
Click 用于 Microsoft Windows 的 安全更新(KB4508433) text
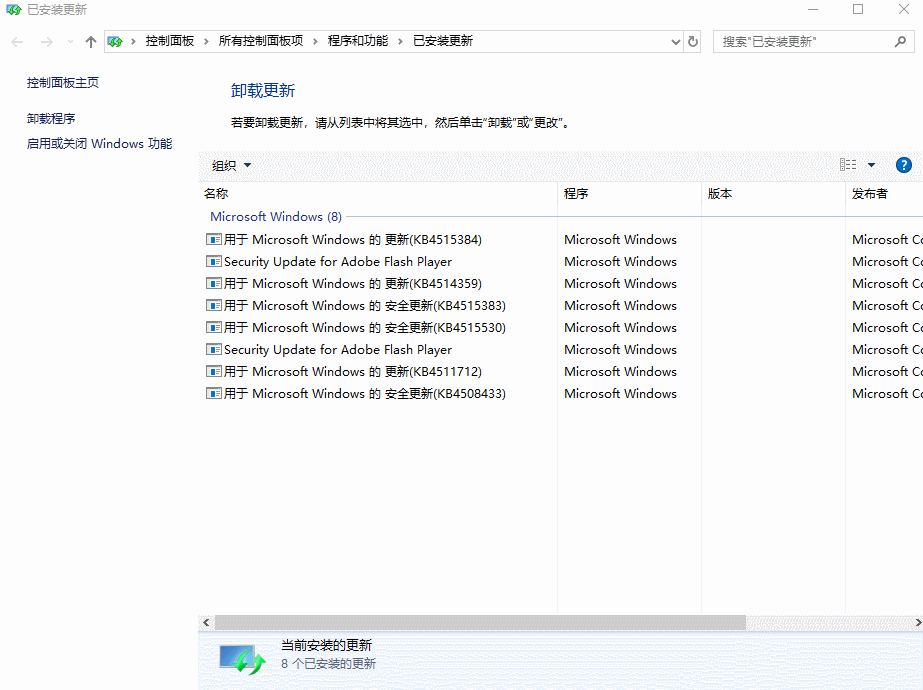(365, 393)
